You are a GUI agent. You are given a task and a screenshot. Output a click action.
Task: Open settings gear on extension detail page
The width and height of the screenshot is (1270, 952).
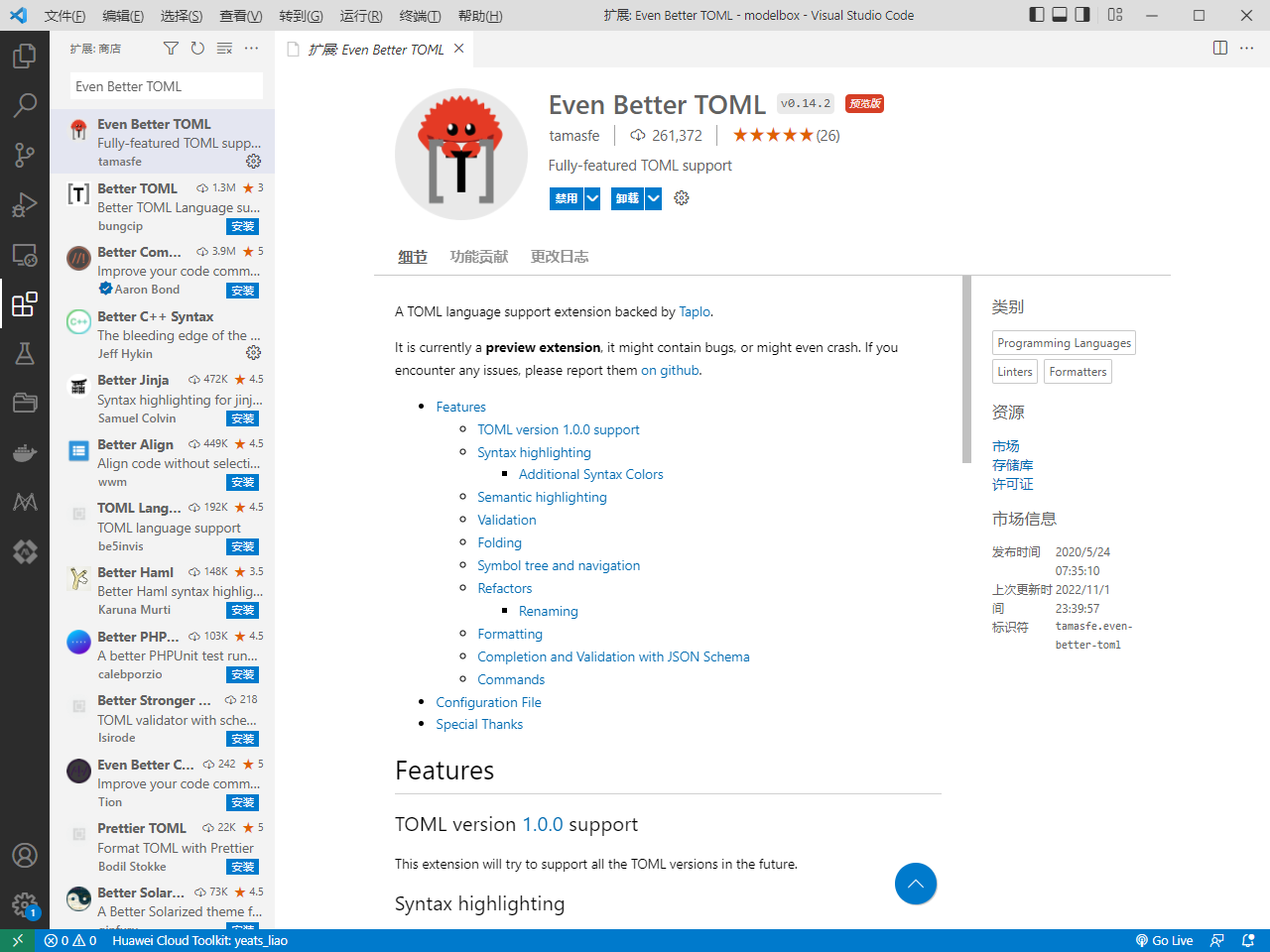[682, 198]
